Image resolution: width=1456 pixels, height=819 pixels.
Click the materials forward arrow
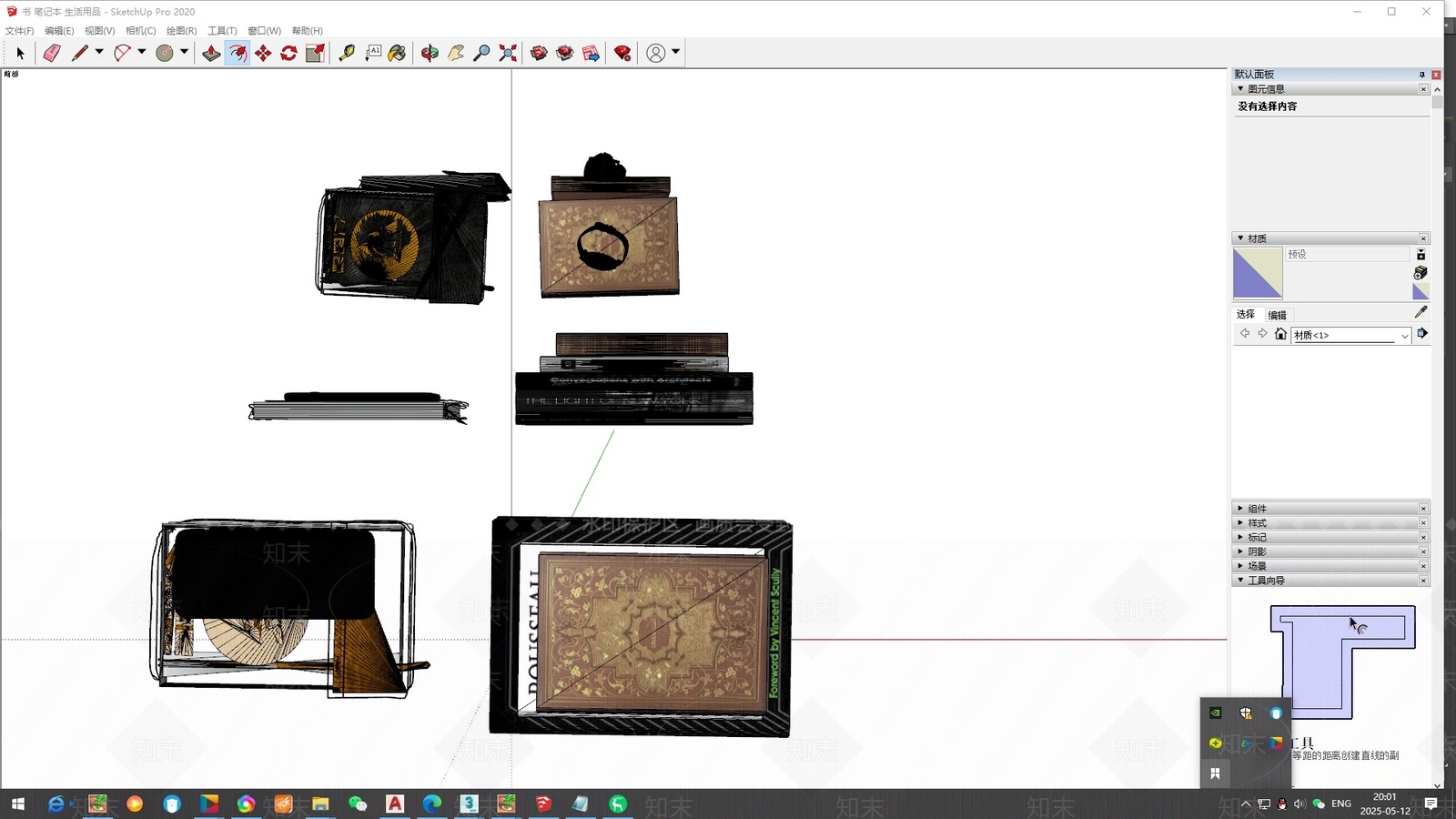(x=1262, y=334)
